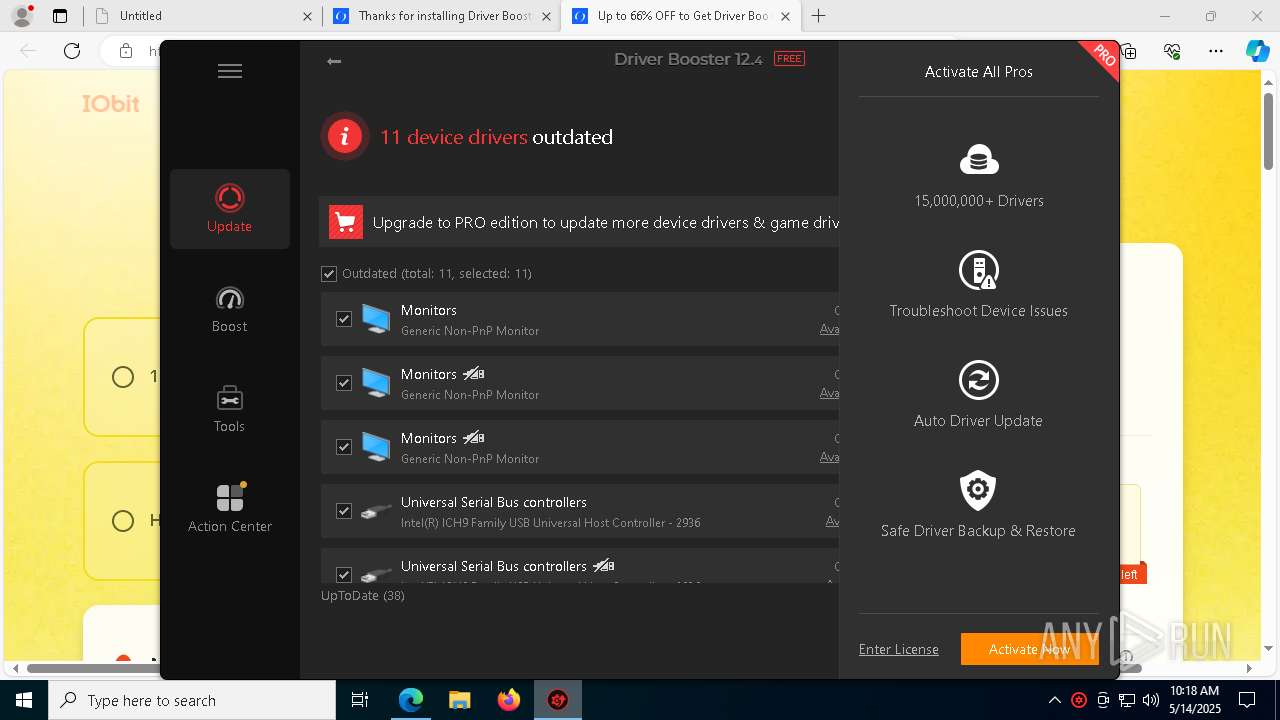This screenshot has height=720, width=1280.
Task: Uncheck the last visible USB controllers checkbox
Action: pos(344,575)
